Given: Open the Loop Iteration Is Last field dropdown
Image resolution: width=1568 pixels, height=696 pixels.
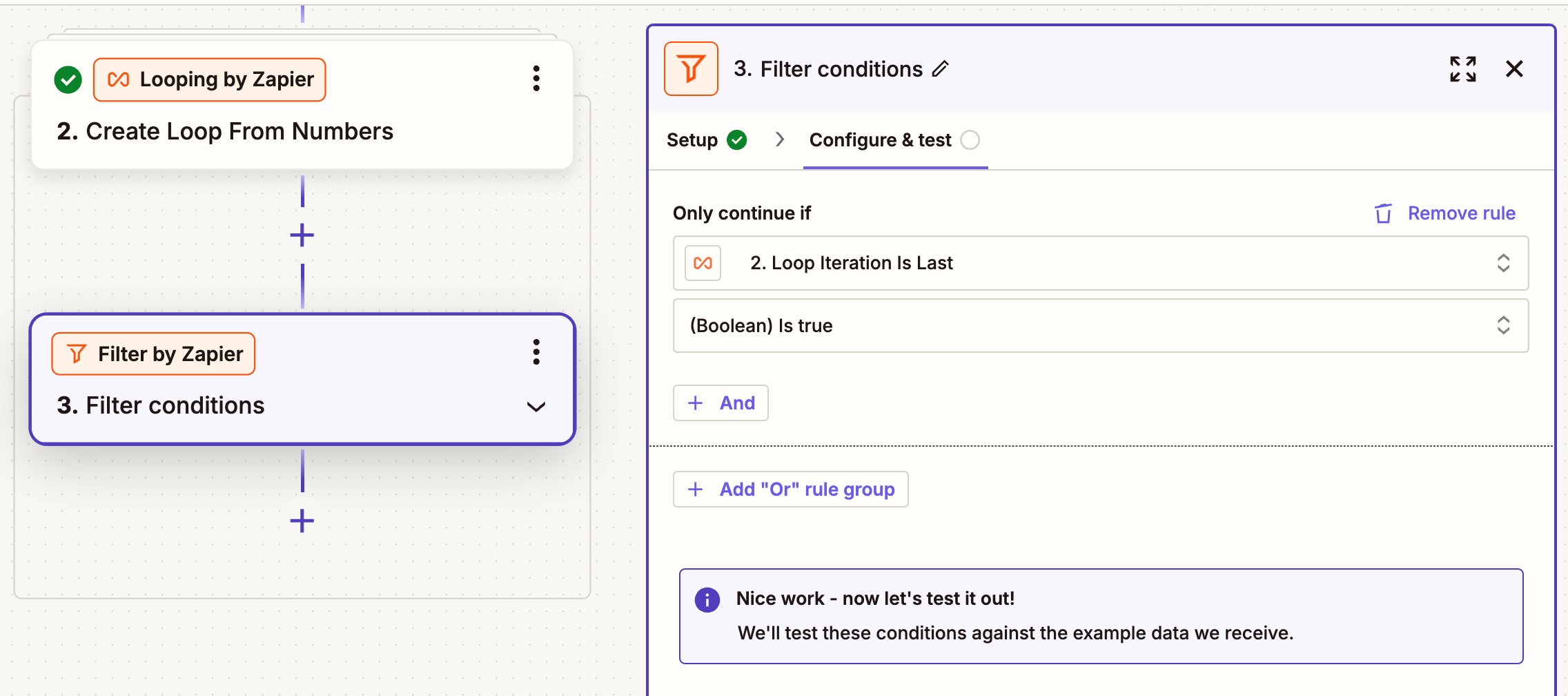Looking at the screenshot, I should (x=1101, y=263).
